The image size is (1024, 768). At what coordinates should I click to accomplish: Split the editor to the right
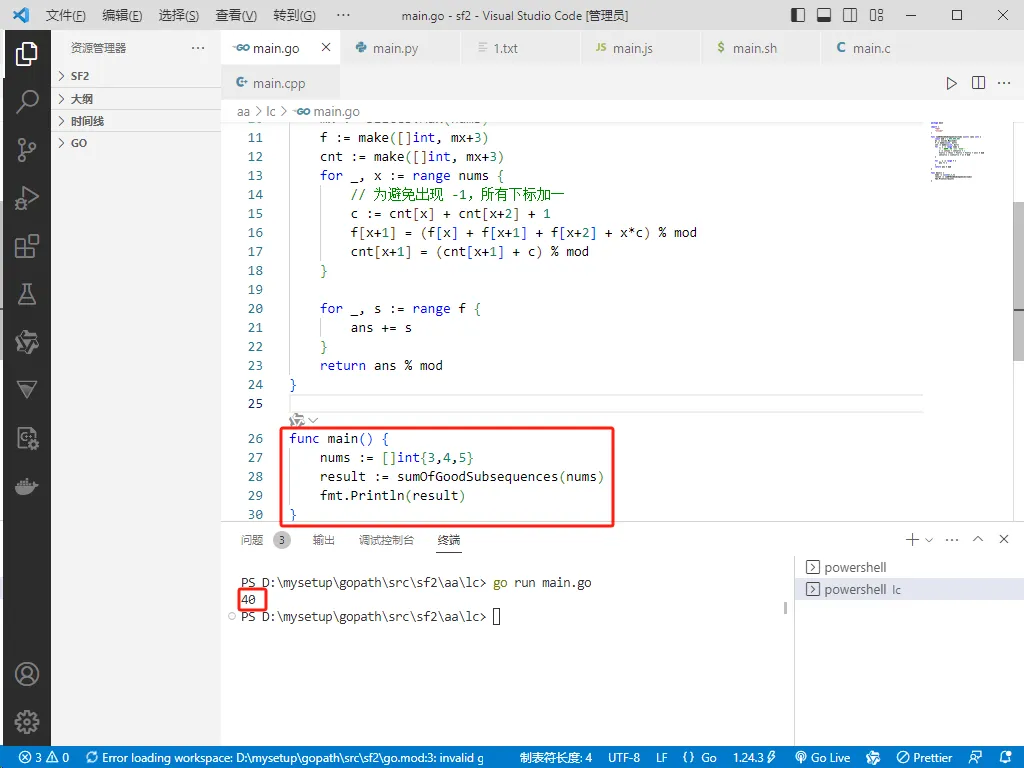point(978,83)
